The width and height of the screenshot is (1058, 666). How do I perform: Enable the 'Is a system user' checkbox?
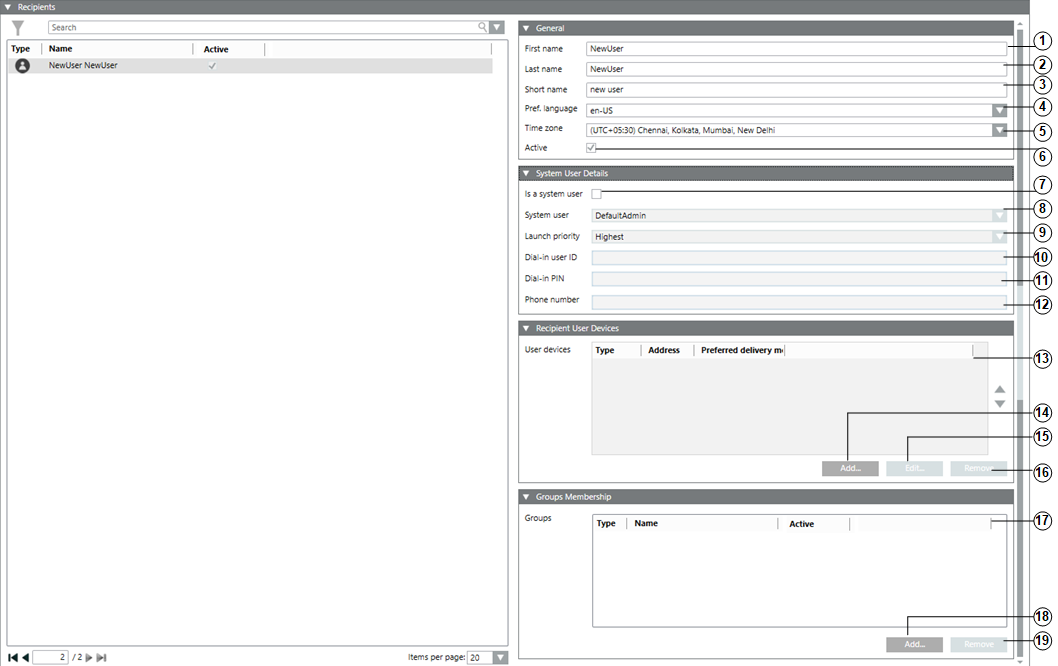tap(596, 194)
